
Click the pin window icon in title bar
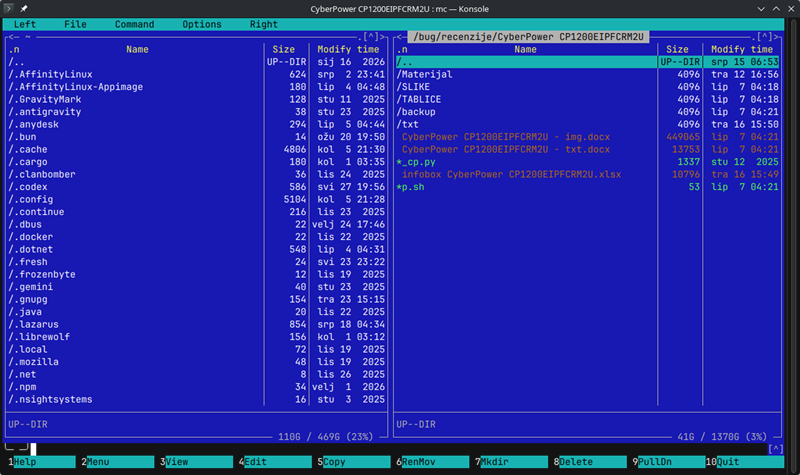point(24,8)
